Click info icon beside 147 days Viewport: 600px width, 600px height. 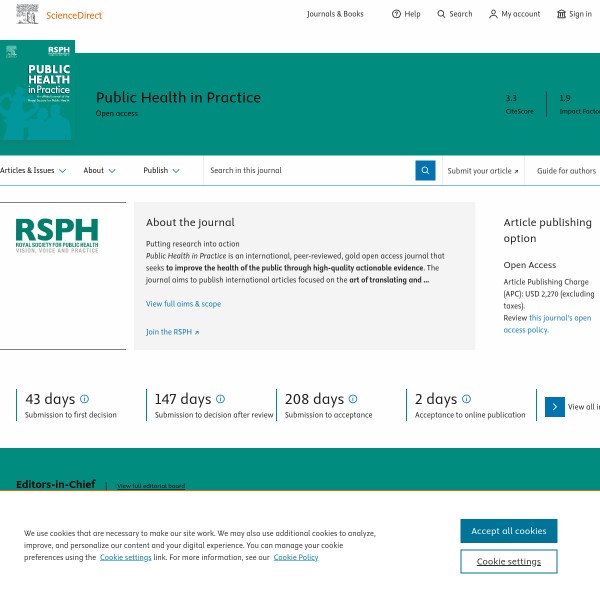(x=220, y=399)
